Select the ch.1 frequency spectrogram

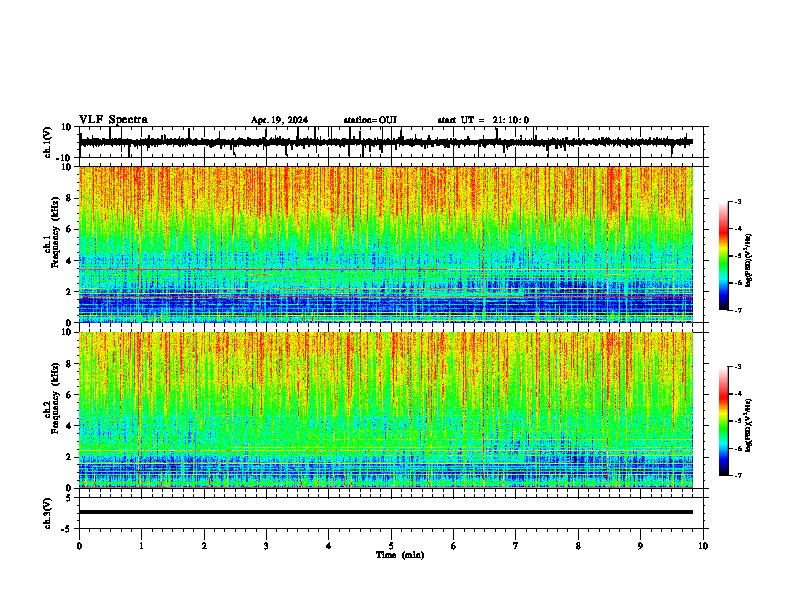tap(386, 244)
